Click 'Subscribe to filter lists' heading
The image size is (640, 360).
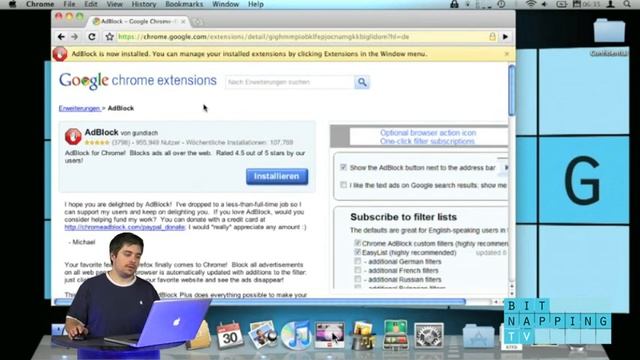pyautogui.click(x=403, y=217)
